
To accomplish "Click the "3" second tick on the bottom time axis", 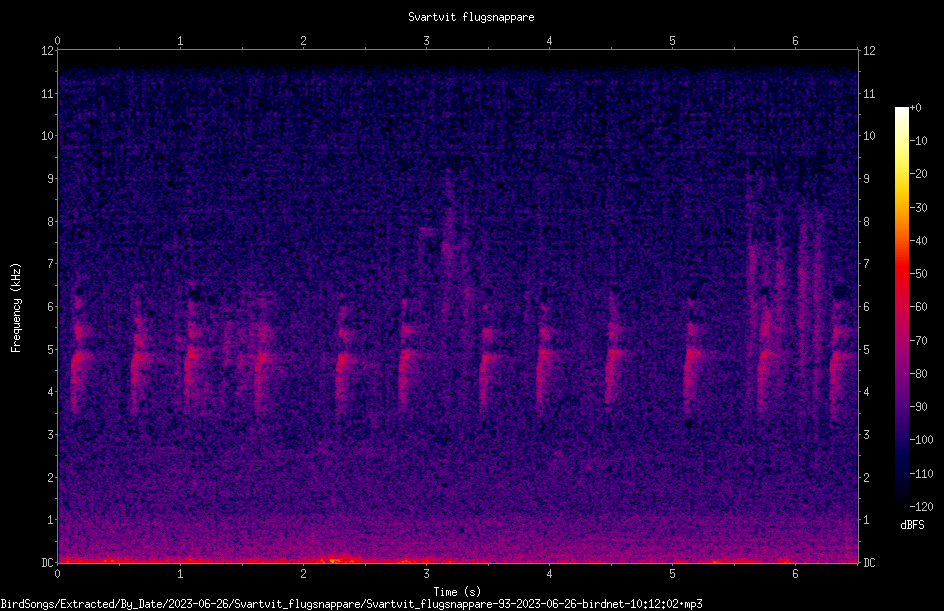I will point(426,574).
